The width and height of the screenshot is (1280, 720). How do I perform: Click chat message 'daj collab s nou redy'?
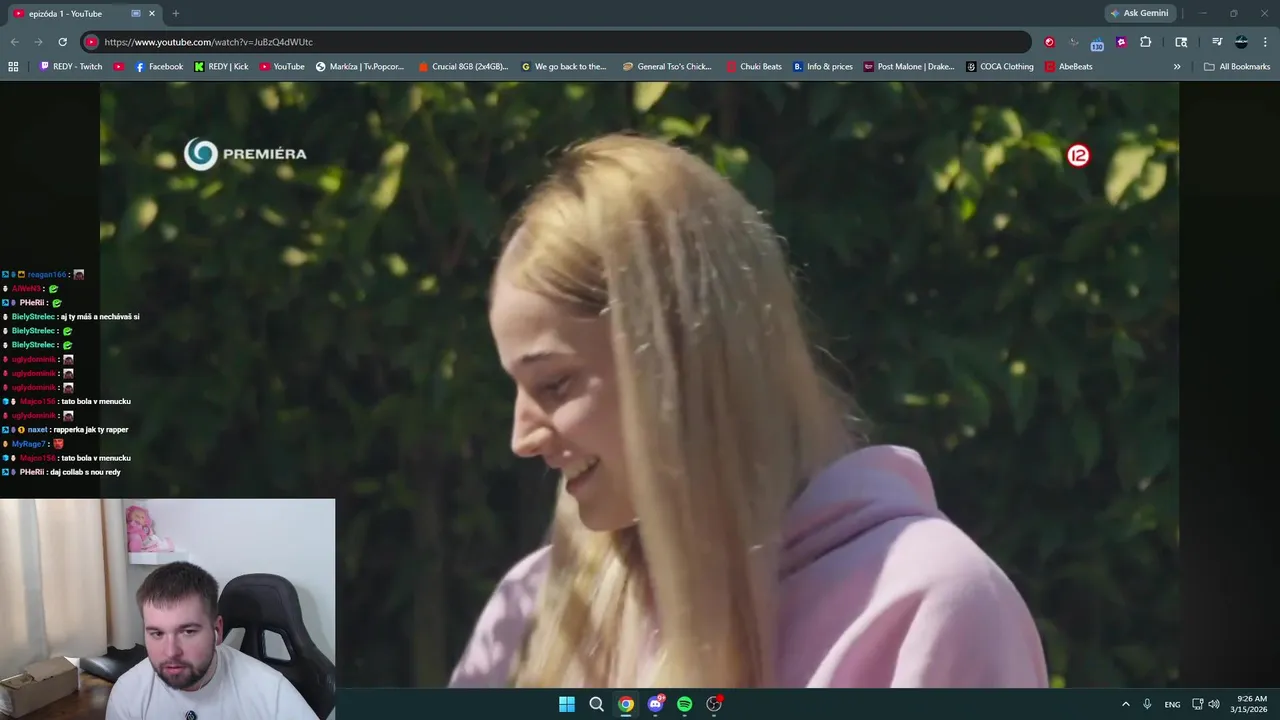point(85,472)
